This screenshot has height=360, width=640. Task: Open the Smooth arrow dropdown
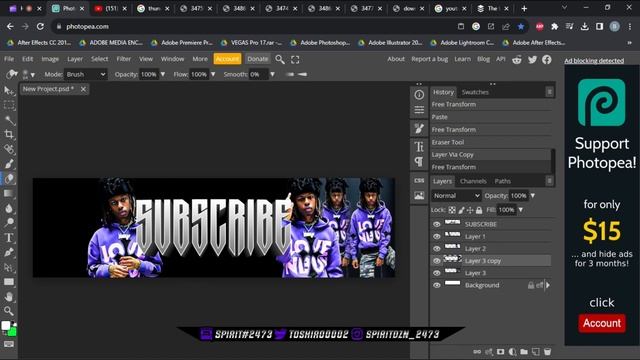coord(272,74)
